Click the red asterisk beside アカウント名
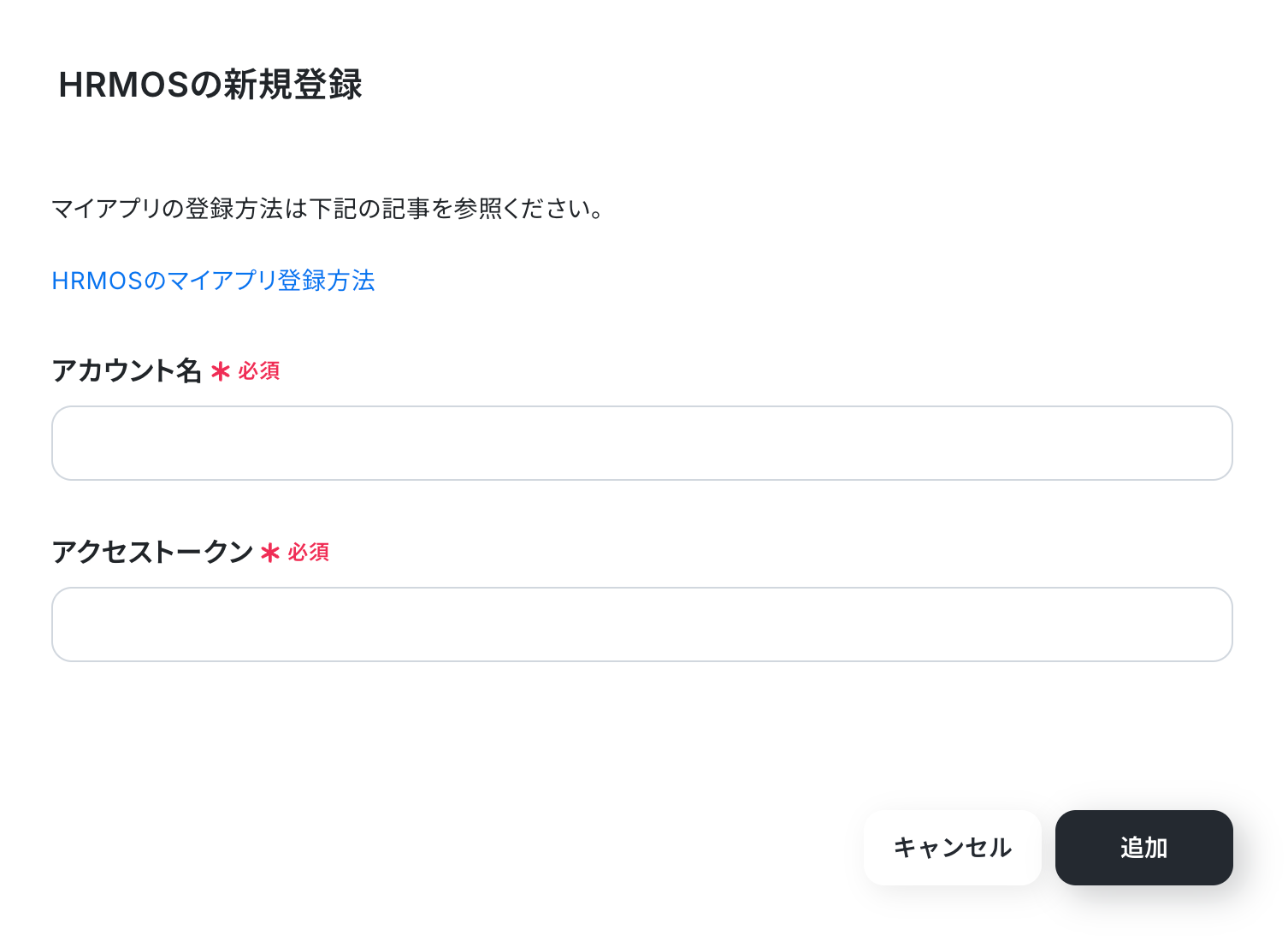Viewport: 1288px width, 941px height. tap(221, 372)
